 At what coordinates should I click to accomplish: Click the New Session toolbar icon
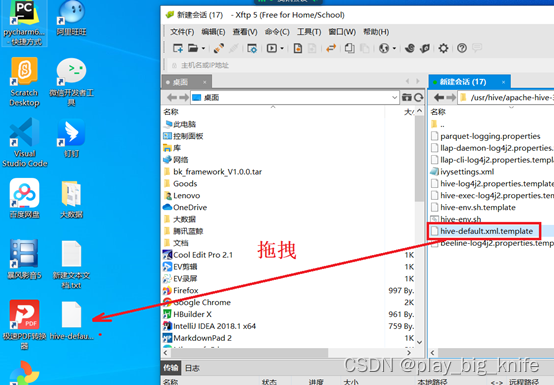tap(178, 48)
